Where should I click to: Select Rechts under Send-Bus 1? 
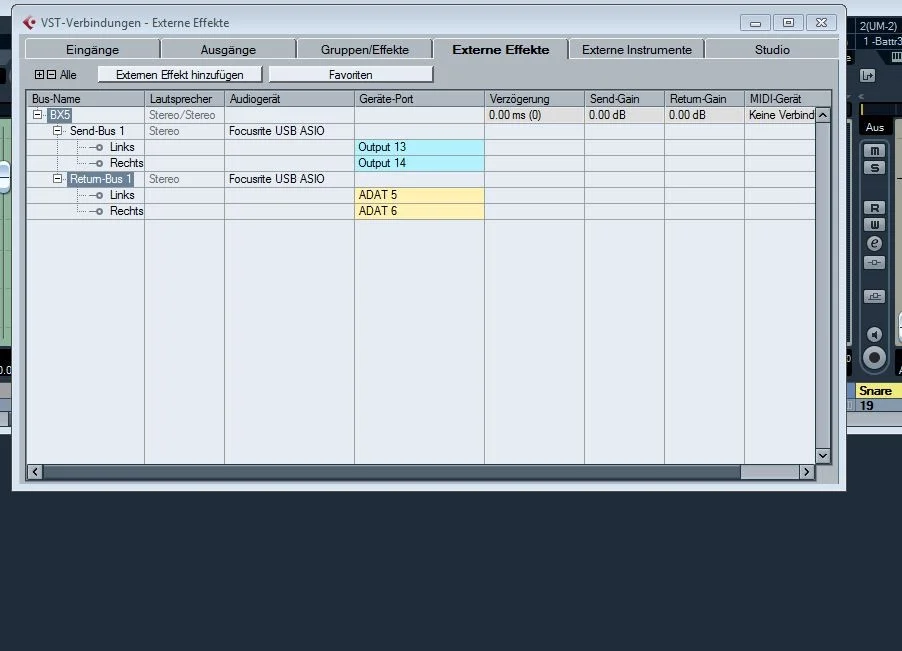(127, 163)
